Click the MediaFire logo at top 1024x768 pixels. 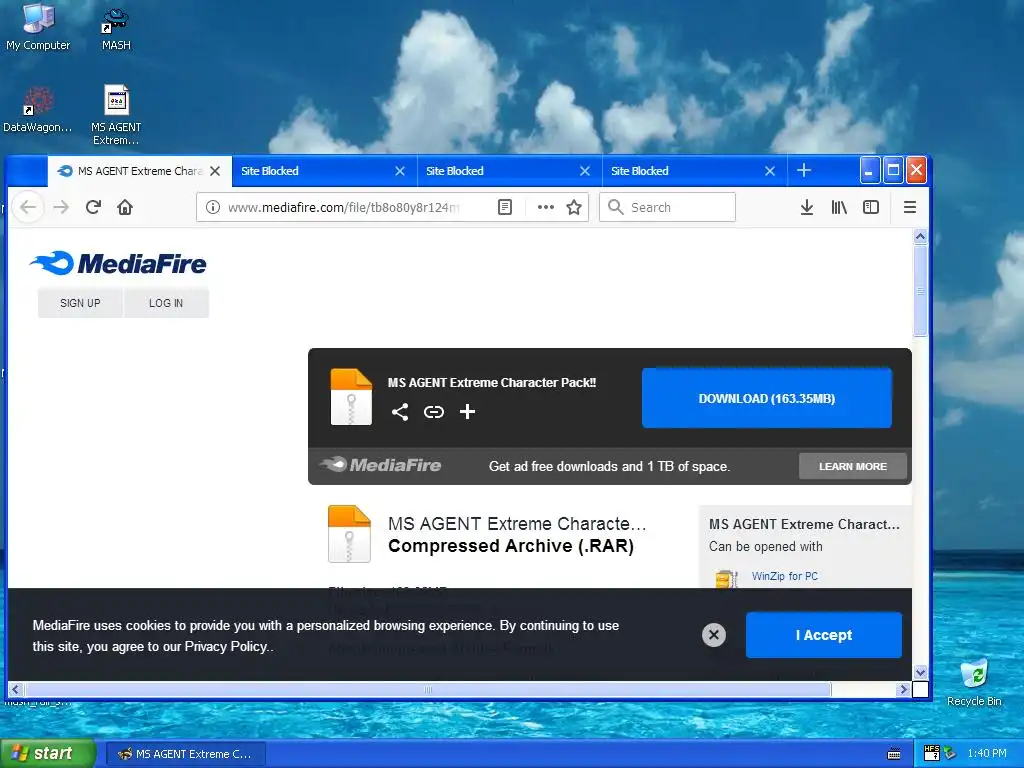118,263
